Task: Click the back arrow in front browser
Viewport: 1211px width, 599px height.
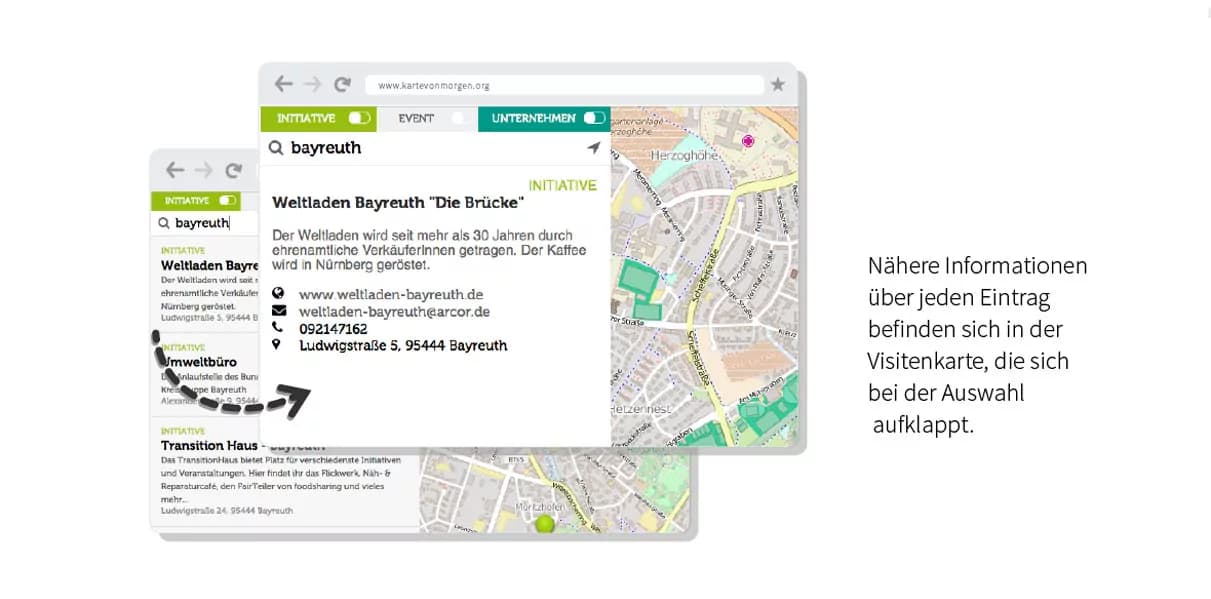Action: pos(284,85)
